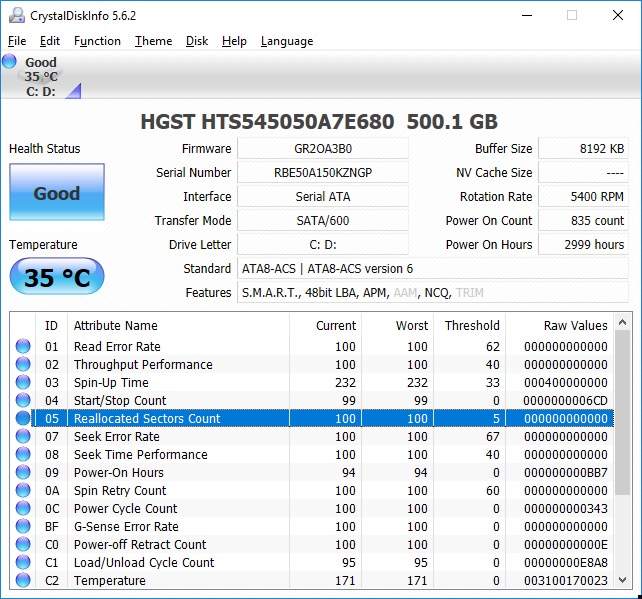642x599 pixels.
Task: Open the File menu
Action: pos(17,41)
